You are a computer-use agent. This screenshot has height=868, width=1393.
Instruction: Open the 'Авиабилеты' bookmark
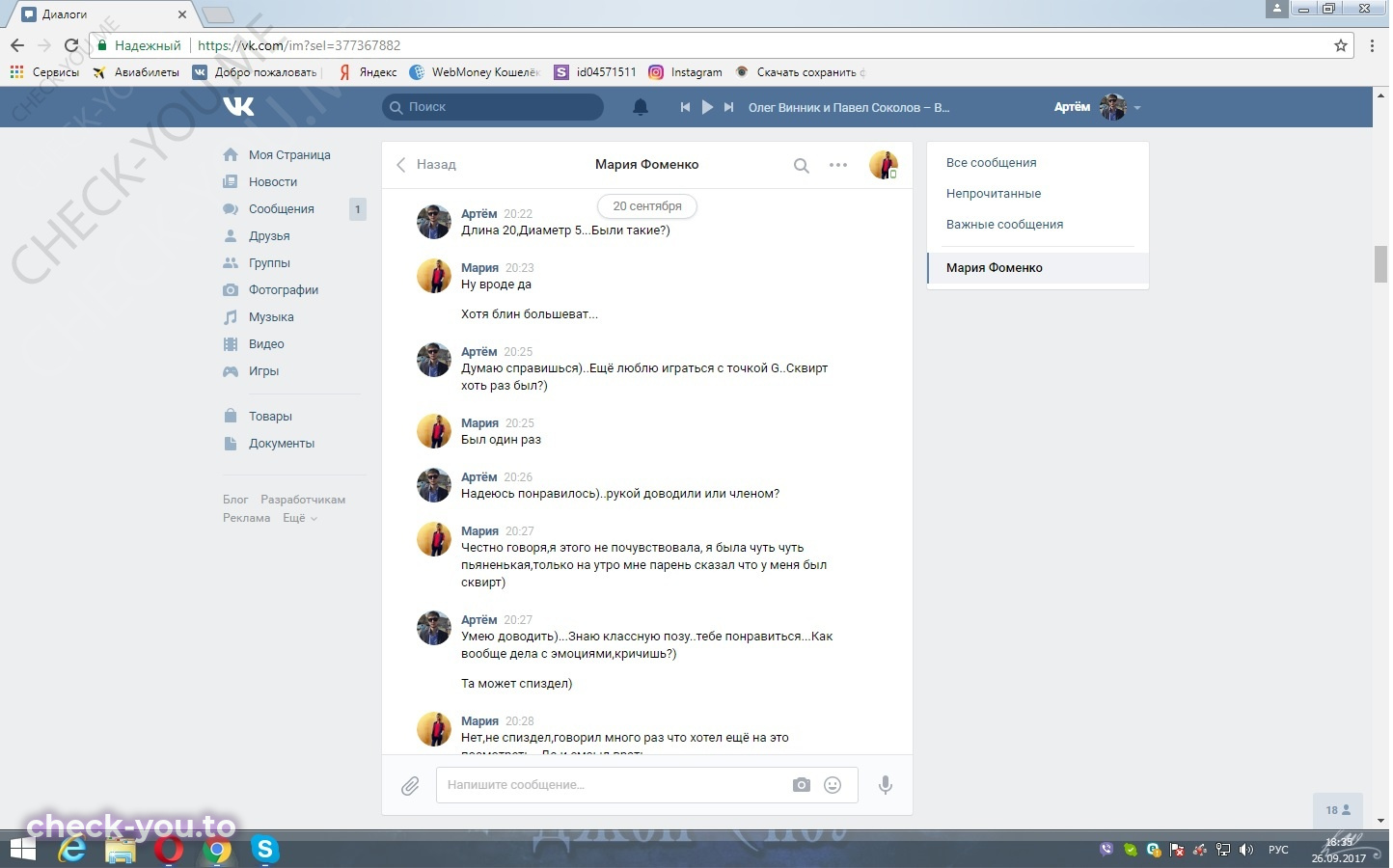pyautogui.click(x=136, y=72)
